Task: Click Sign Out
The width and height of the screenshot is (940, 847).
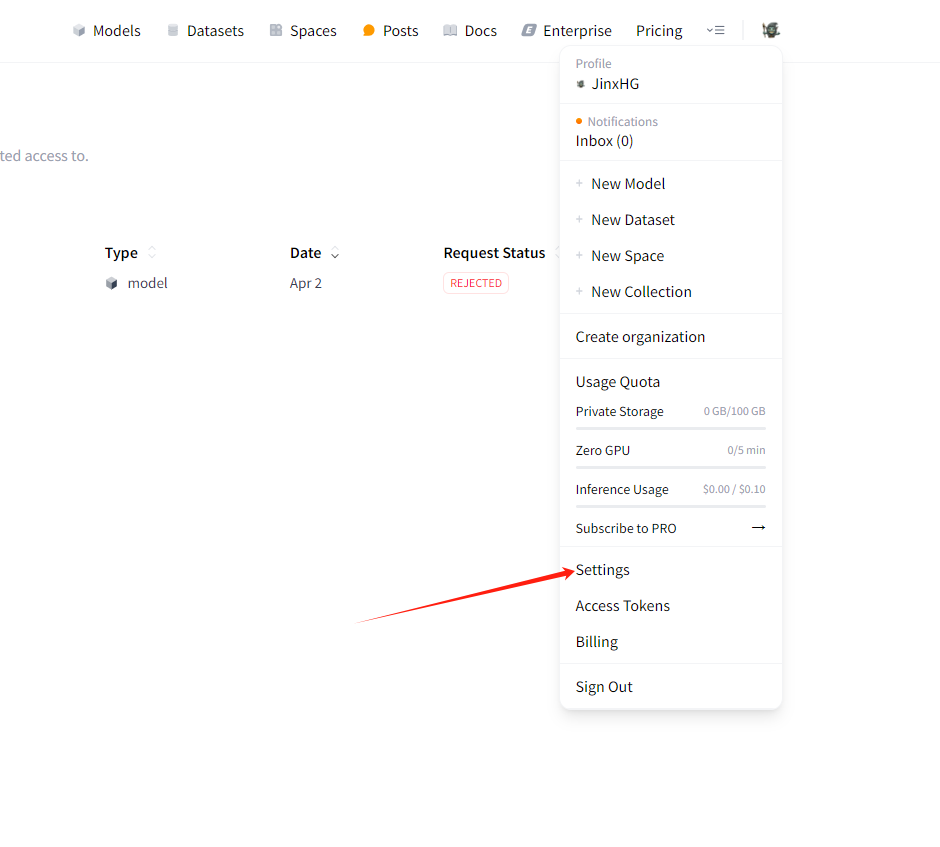Action: 604,687
